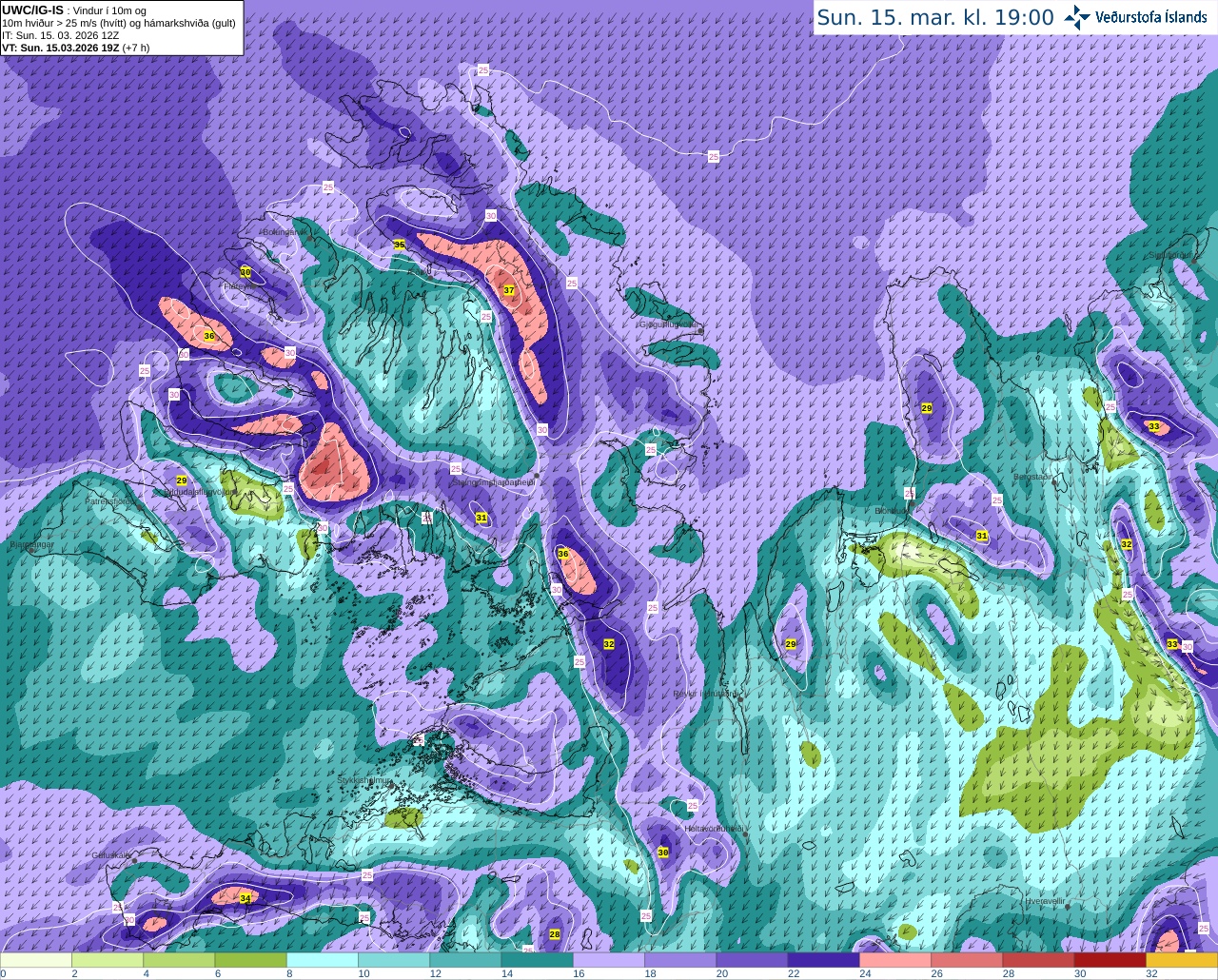Screen dimensions: 1218x980
Task: Click the yellow 31 label east of Blönduós
Action: coord(982,537)
